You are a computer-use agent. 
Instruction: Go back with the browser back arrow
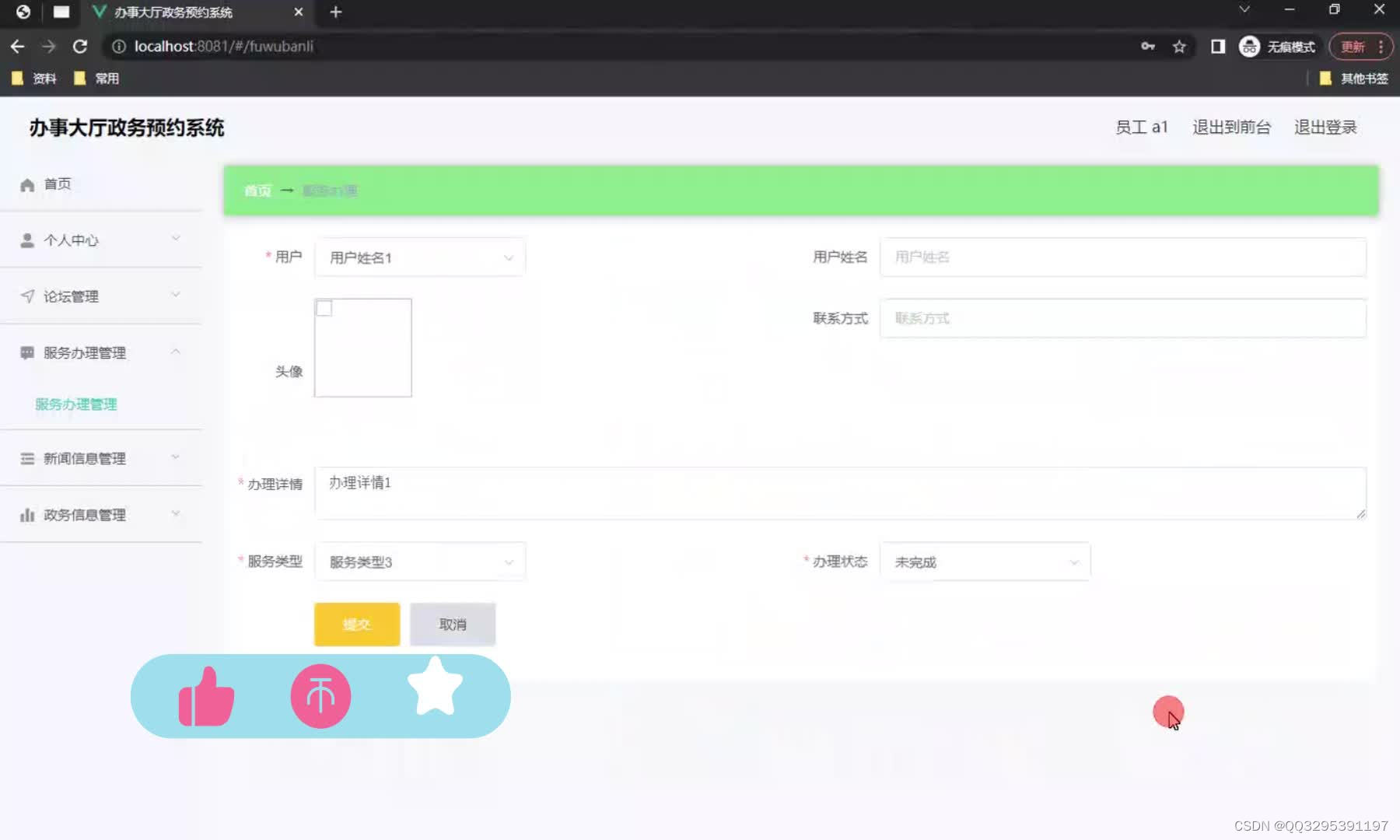17,47
